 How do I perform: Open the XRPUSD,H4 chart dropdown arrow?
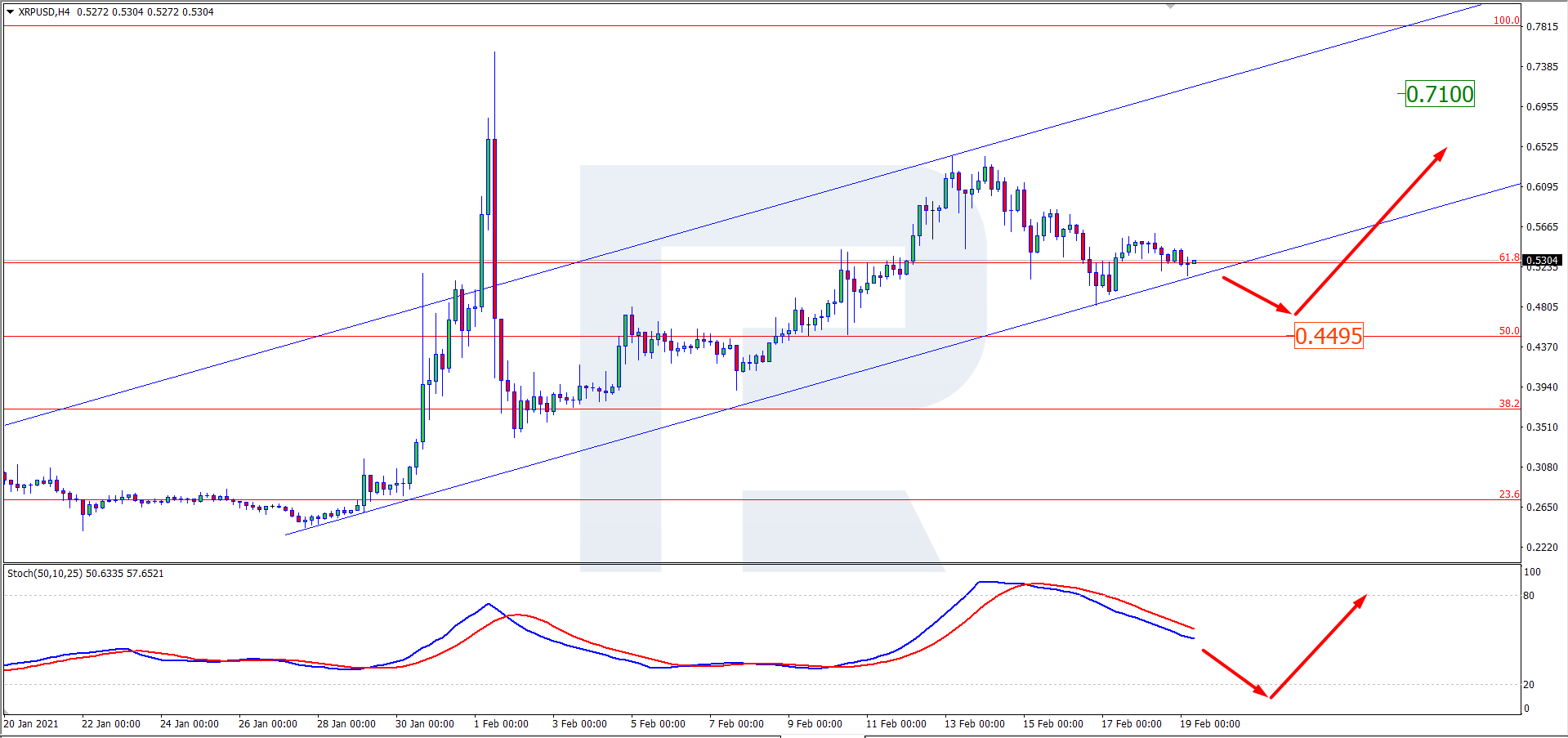10,12
